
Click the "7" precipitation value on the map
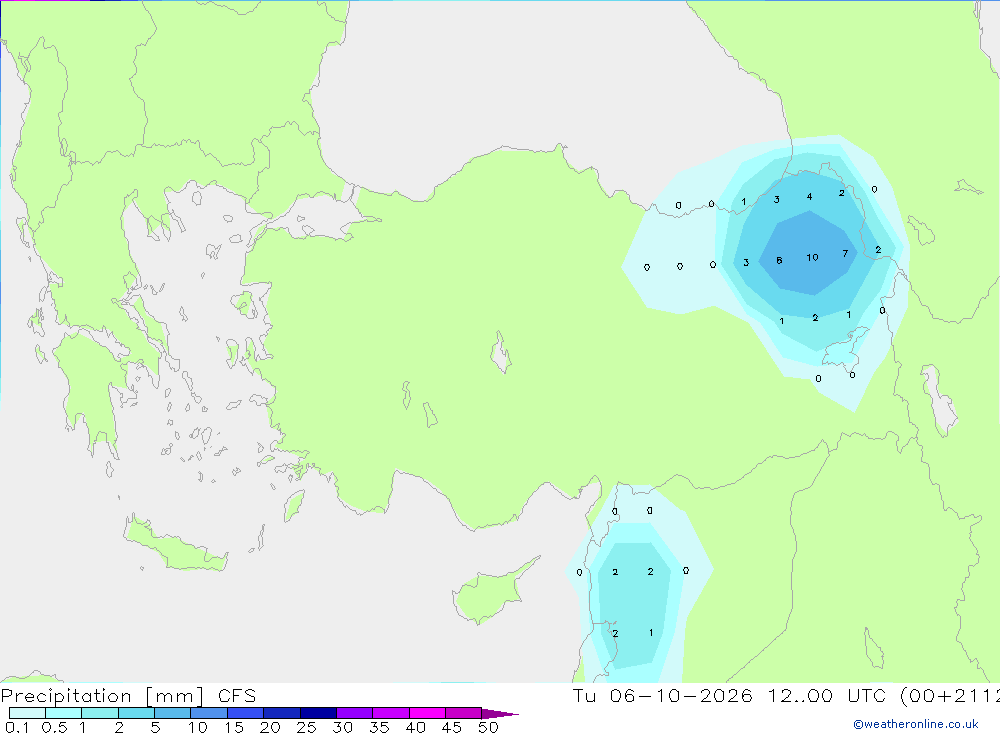coord(845,254)
